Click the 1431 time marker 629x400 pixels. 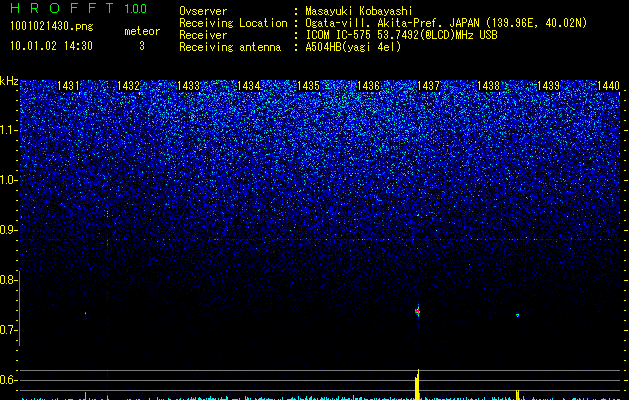(68, 85)
